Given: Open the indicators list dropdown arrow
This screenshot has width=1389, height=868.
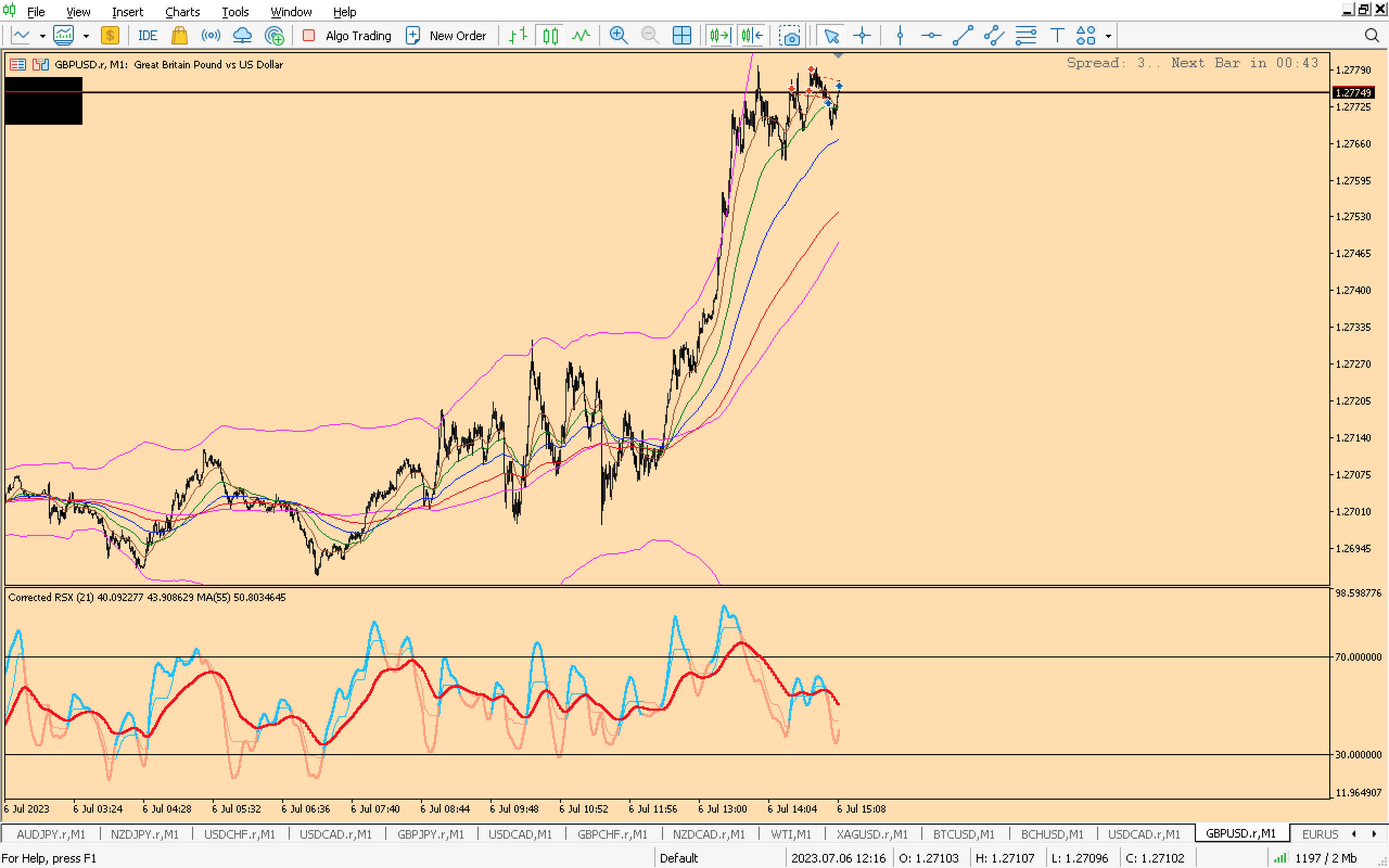Looking at the screenshot, I should tap(86, 36).
